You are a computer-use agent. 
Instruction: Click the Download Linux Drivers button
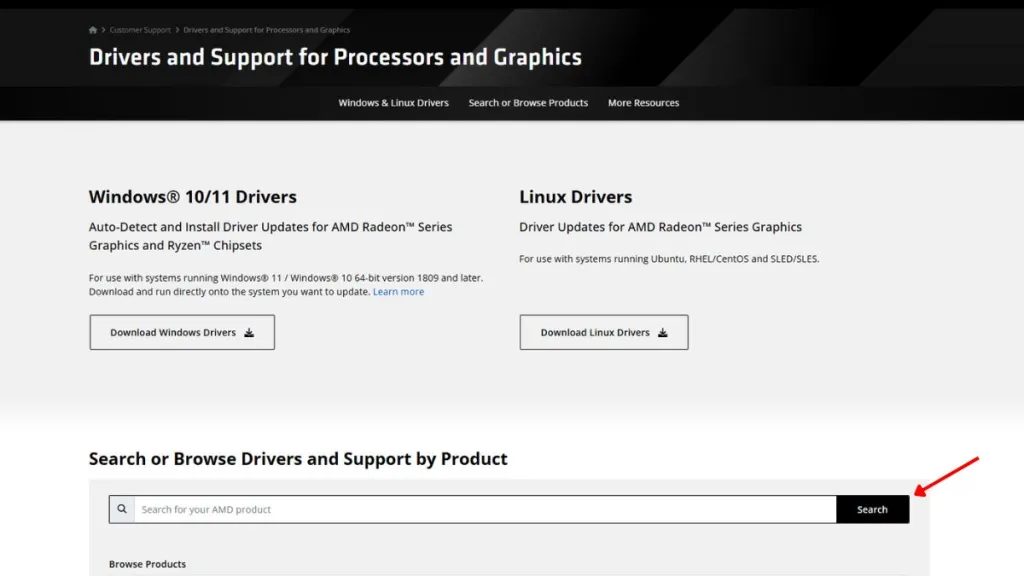point(603,332)
